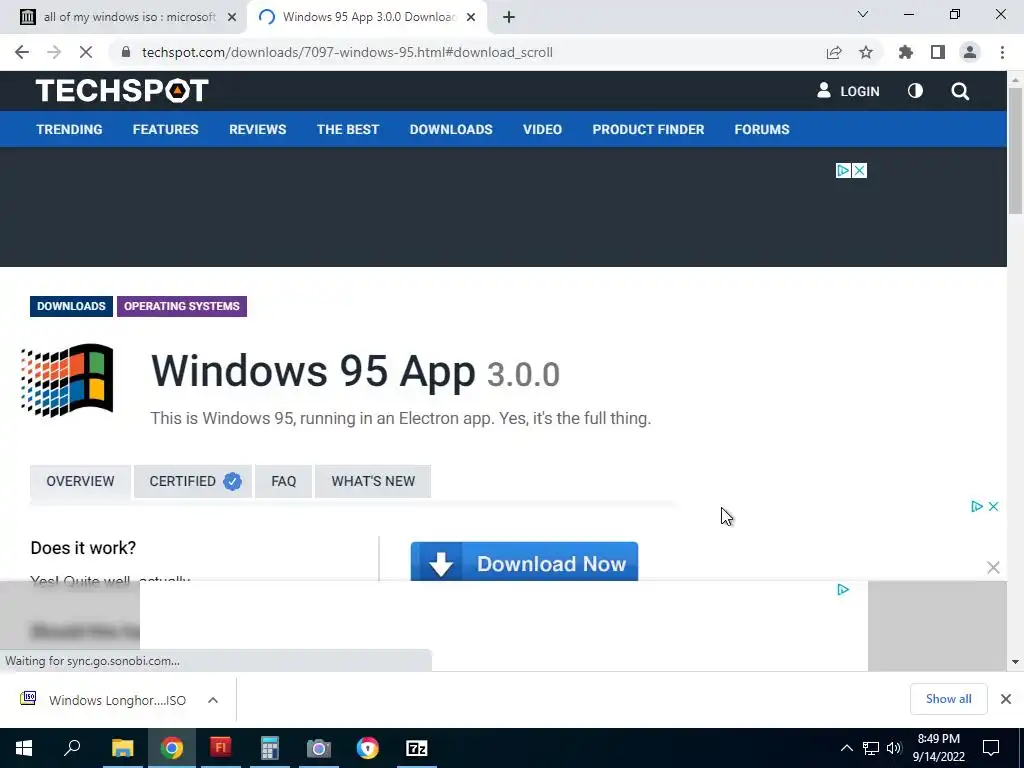The height and width of the screenshot is (768, 1024).
Task: Show hidden system tray icons
Action: point(846,748)
